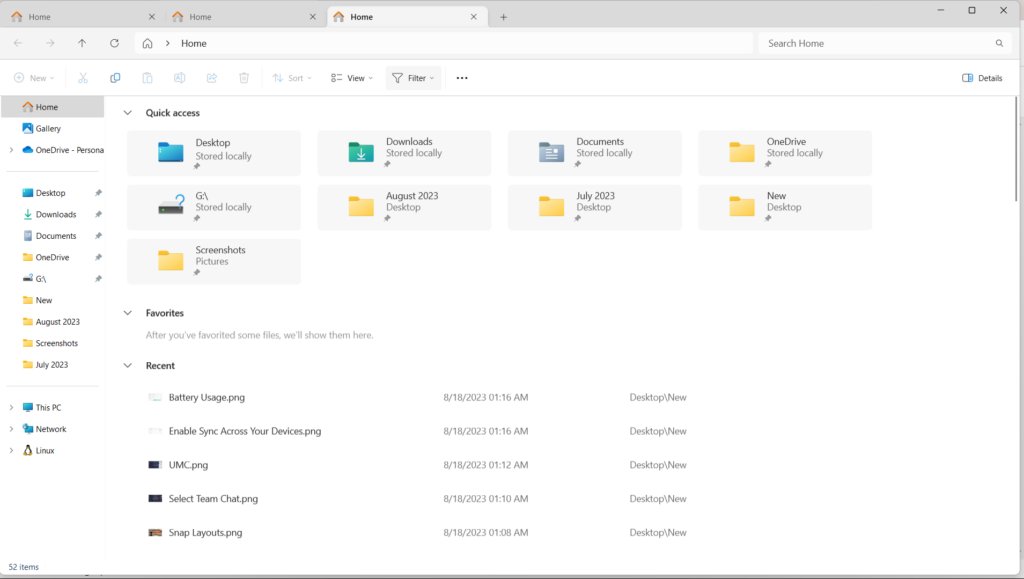
Task: Collapse the Recent section chevron
Action: coord(127,366)
